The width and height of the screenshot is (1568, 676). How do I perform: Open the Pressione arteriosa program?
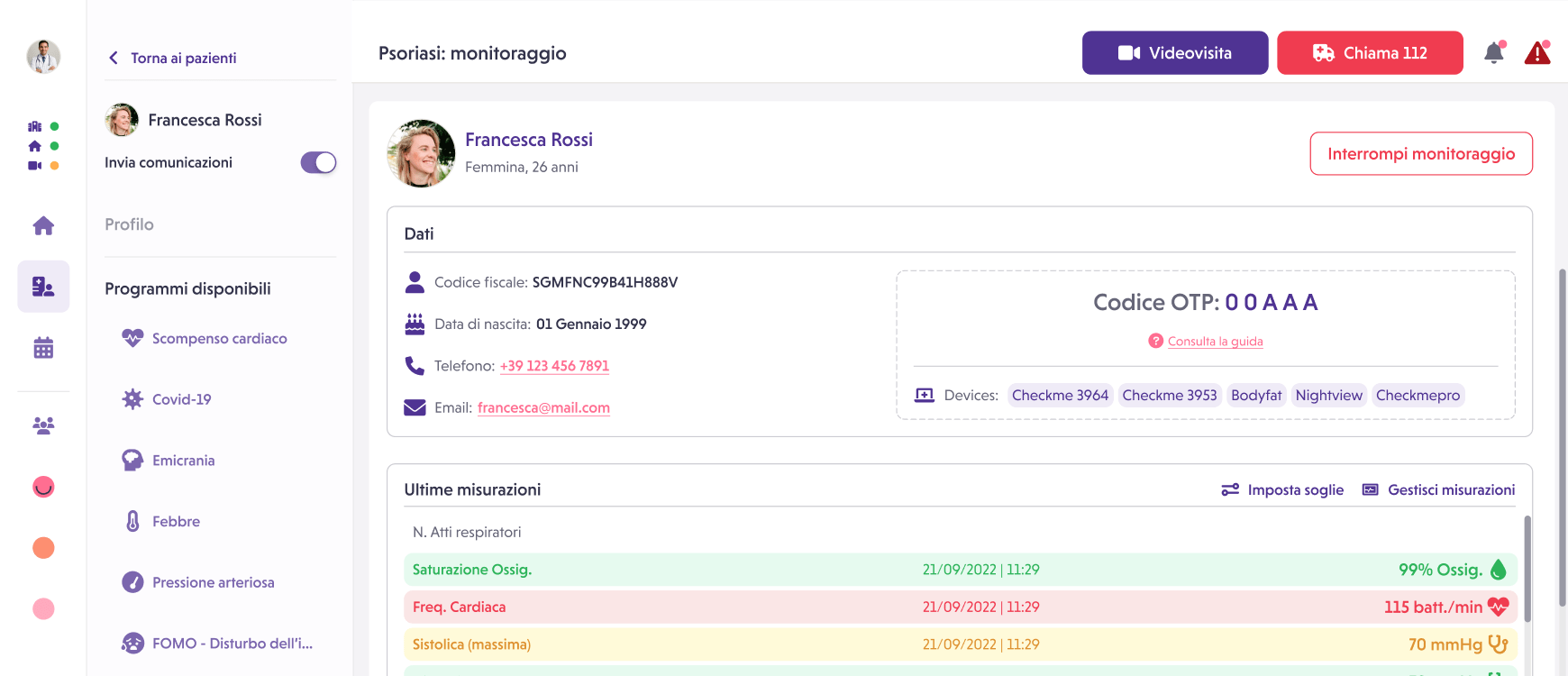point(213,582)
